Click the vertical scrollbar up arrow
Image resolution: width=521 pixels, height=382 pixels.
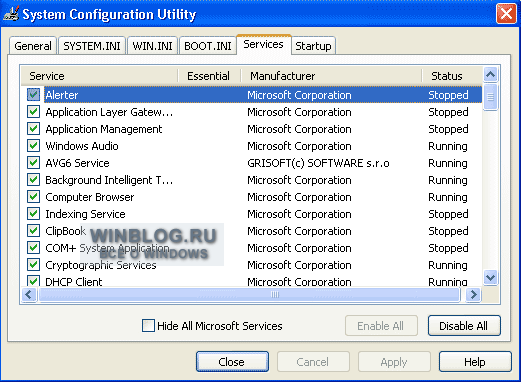490,74
